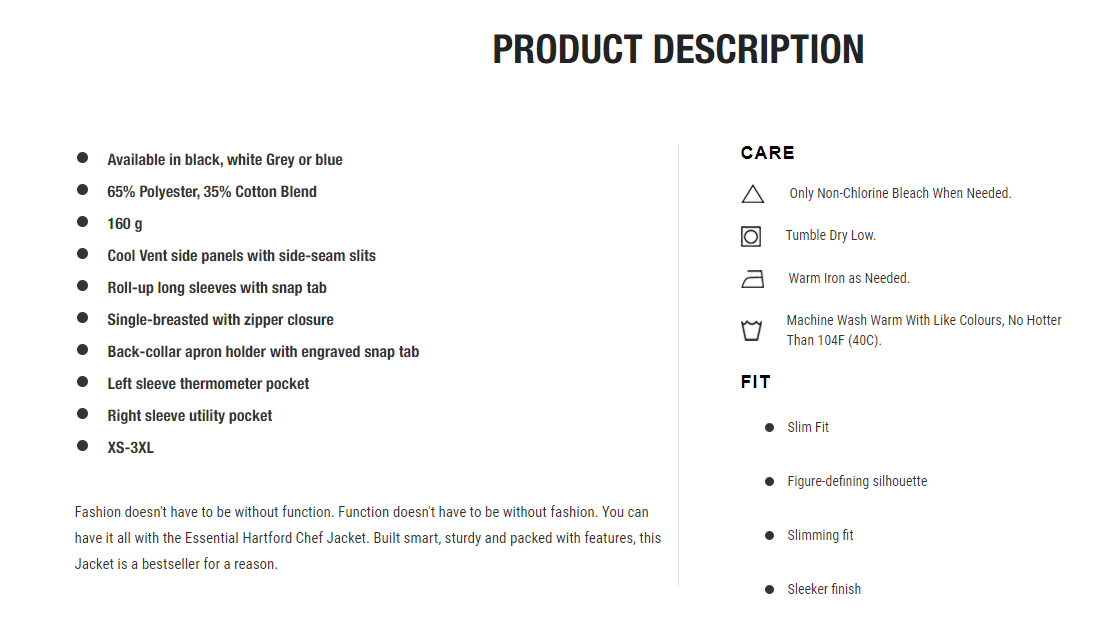Click the bullet beside Slim Fit
Viewport: 1093px width, 622px height.
(770, 427)
